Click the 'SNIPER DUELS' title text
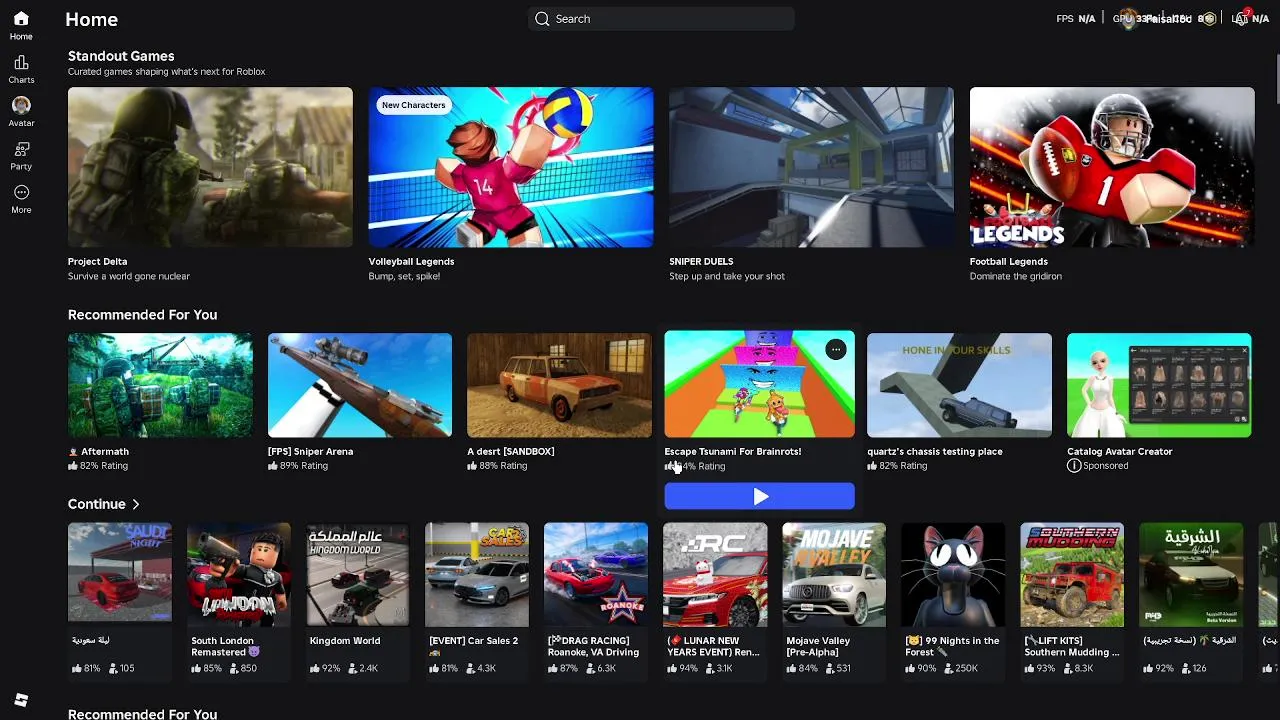Viewport: 1280px width, 720px height. pyautogui.click(x=701, y=262)
